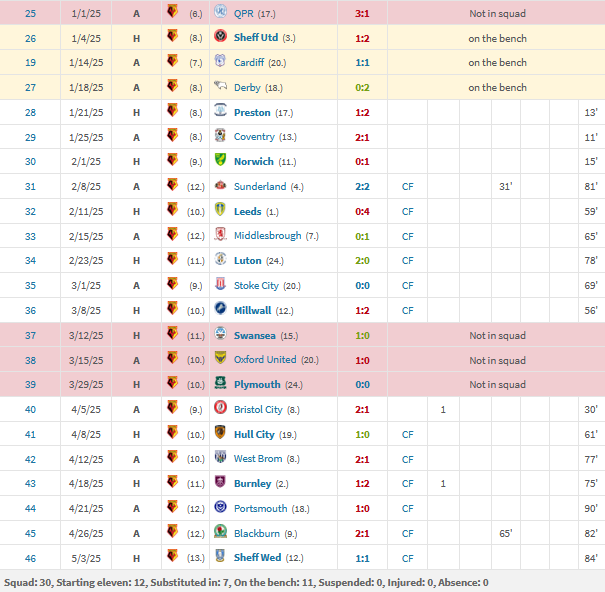605x592 pixels.
Task: Click CF position in the Luton row
Action: (407, 261)
